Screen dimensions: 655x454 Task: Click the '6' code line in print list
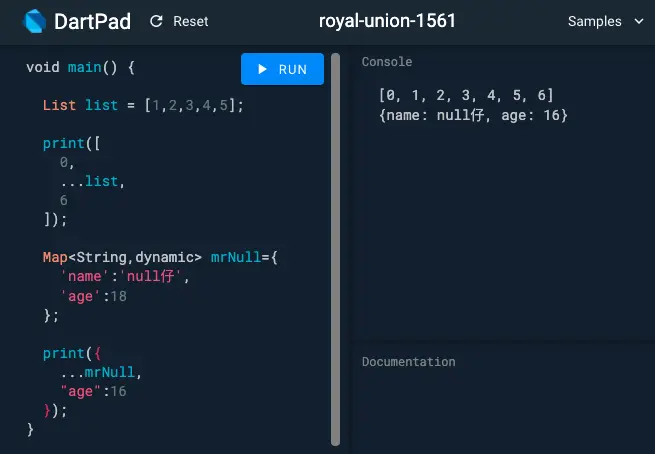tap(63, 200)
